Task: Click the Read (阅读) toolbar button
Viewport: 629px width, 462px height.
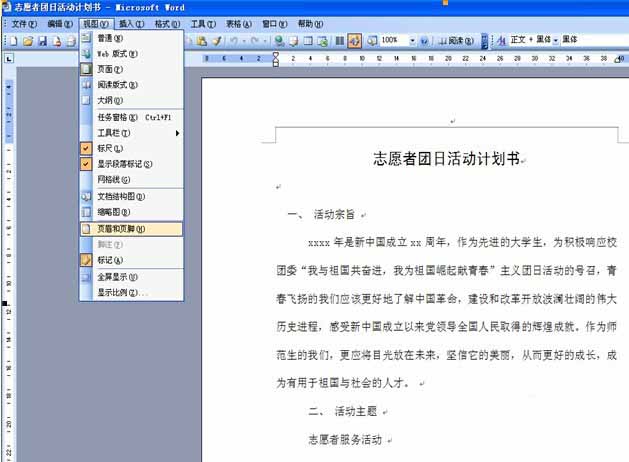Action: point(456,41)
